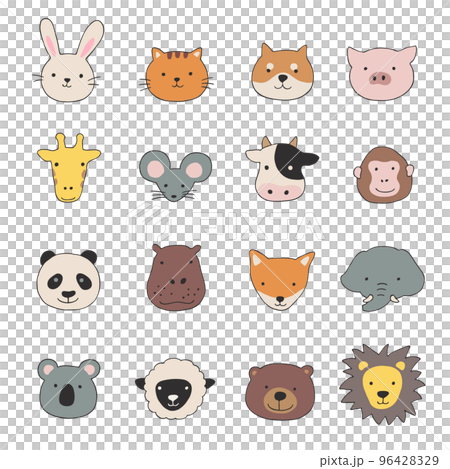Select the brown bear face

[x=280, y=392]
